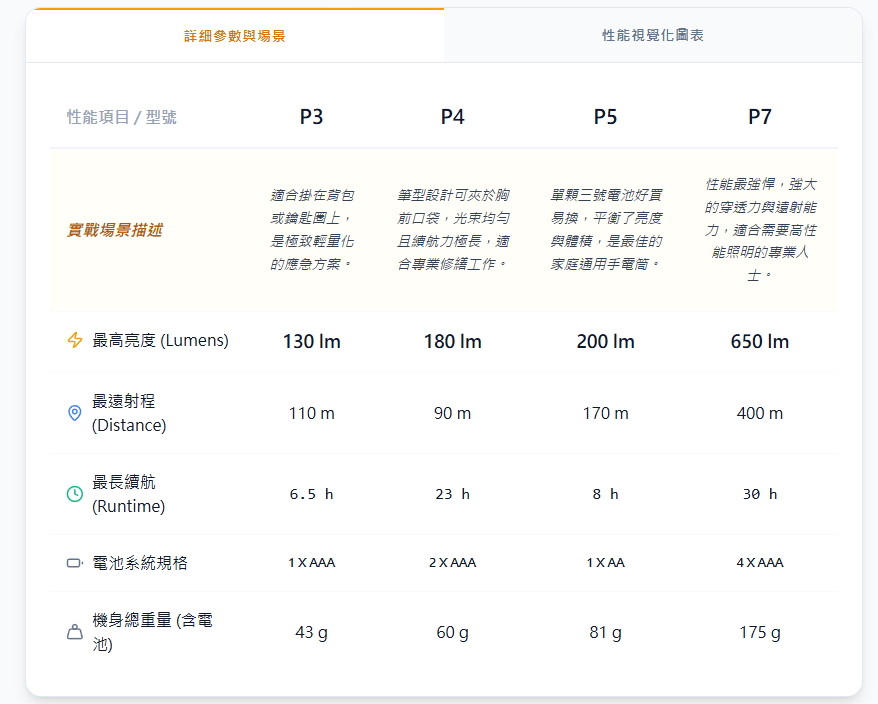Click the P3 scenario description text
This screenshot has width=878, height=704.
[311, 230]
